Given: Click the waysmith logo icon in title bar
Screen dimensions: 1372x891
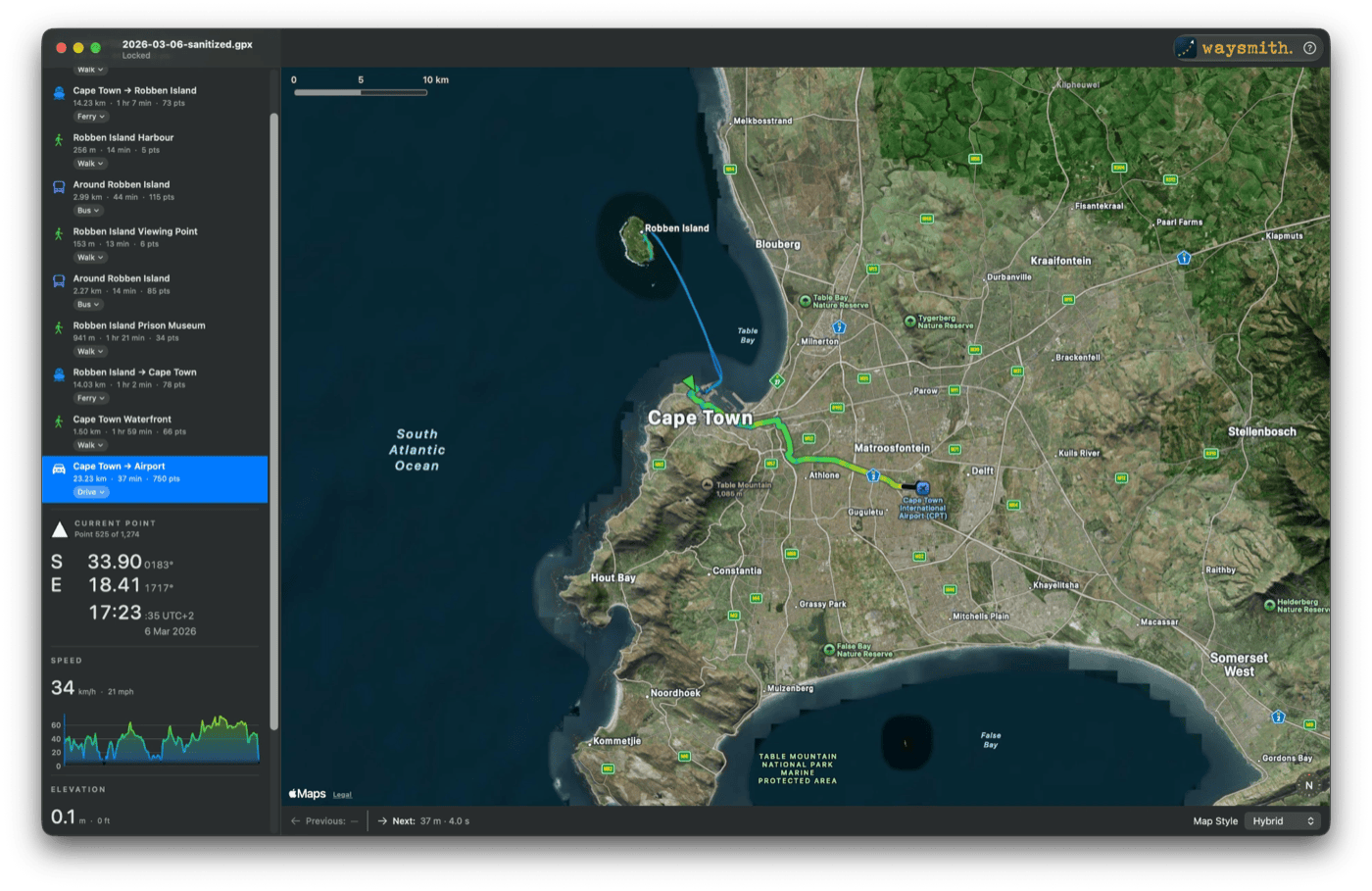Looking at the screenshot, I should 1186,48.
